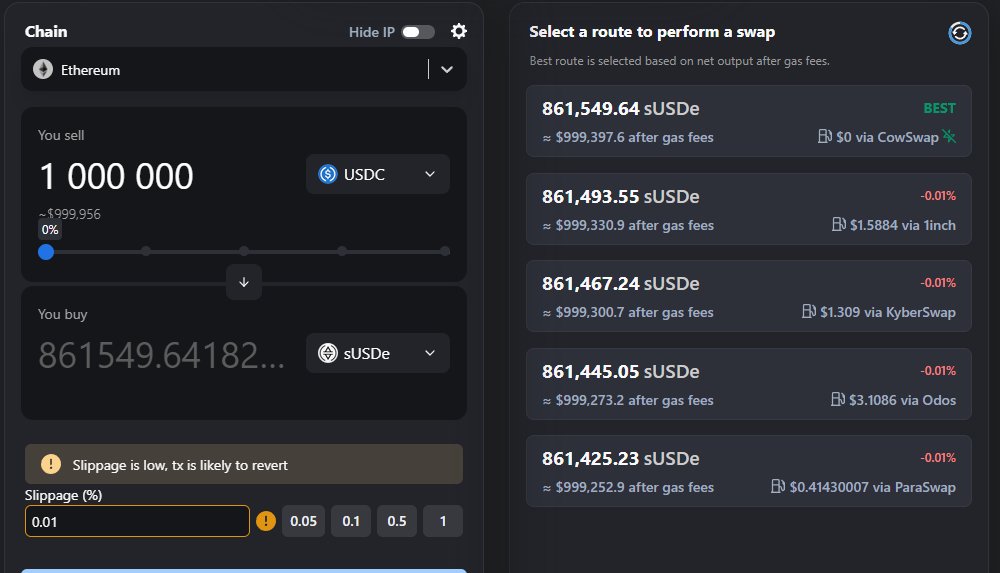Click the slippage percent input field
1000x573 pixels.
pyautogui.click(x=137, y=521)
